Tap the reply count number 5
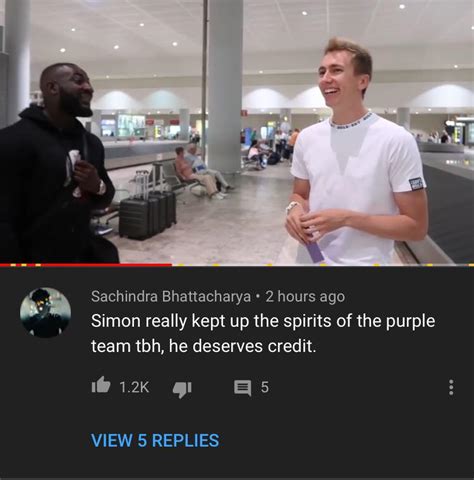This screenshot has height=480, width=474. tap(264, 387)
